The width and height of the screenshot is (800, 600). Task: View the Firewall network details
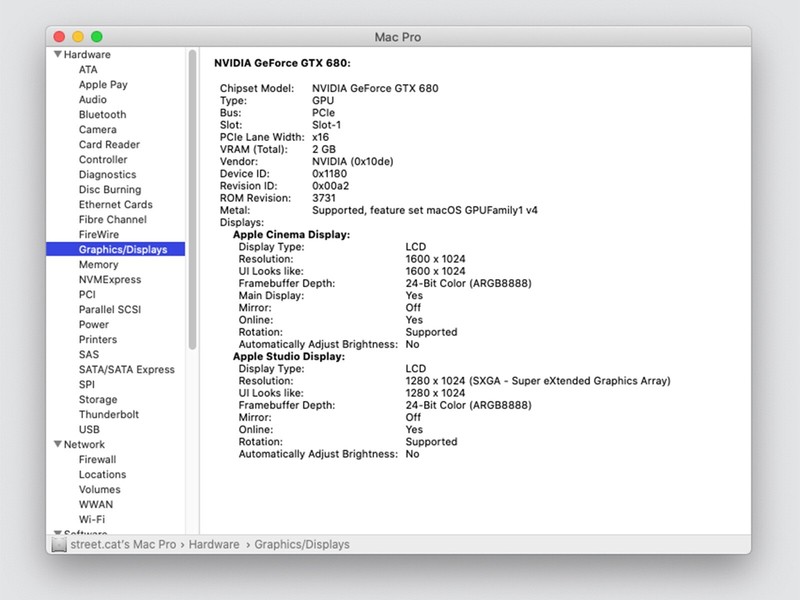97,460
